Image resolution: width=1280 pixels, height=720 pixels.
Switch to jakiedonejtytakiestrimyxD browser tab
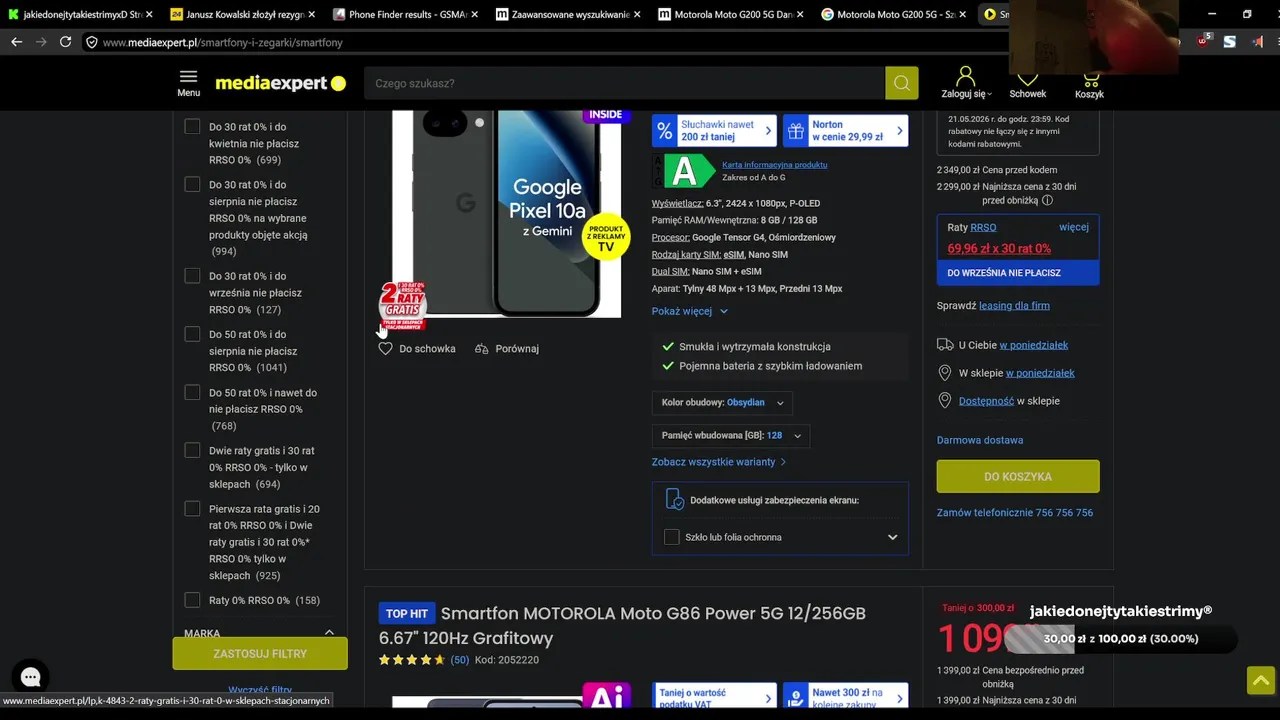click(80, 15)
